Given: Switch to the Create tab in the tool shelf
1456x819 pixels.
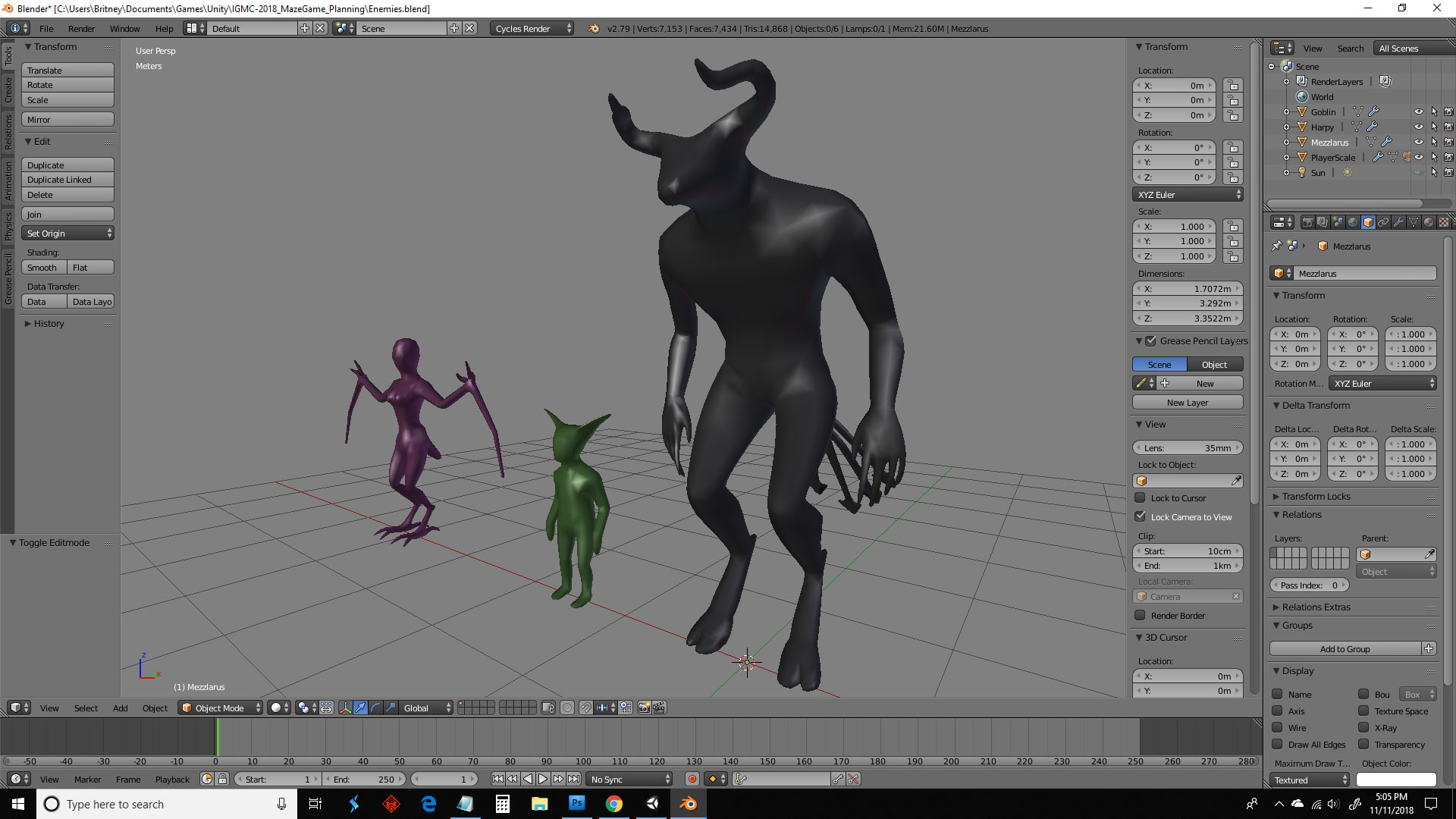Looking at the screenshot, I should point(8,89).
